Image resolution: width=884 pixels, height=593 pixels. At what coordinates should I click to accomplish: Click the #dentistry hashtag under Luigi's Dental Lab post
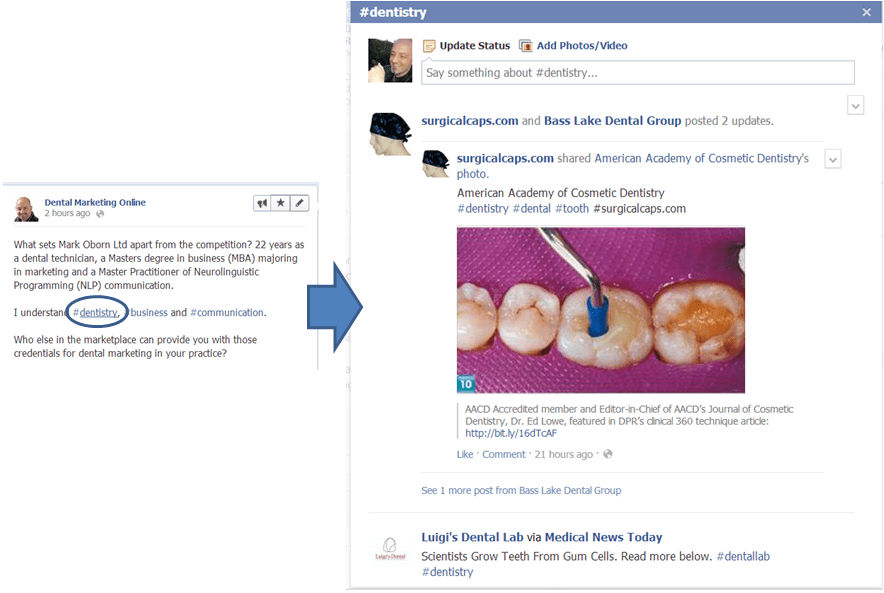point(447,572)
